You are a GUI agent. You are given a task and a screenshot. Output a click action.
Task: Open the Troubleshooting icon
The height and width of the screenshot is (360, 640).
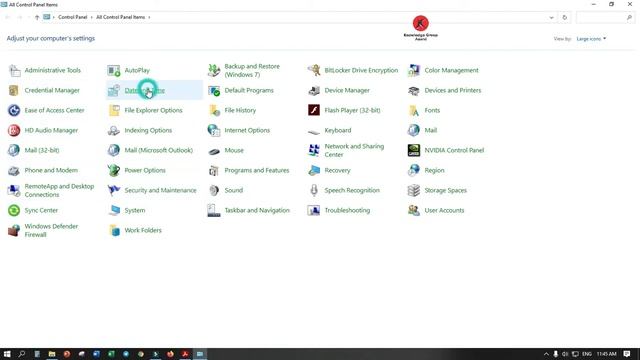[x=314, y=210]
